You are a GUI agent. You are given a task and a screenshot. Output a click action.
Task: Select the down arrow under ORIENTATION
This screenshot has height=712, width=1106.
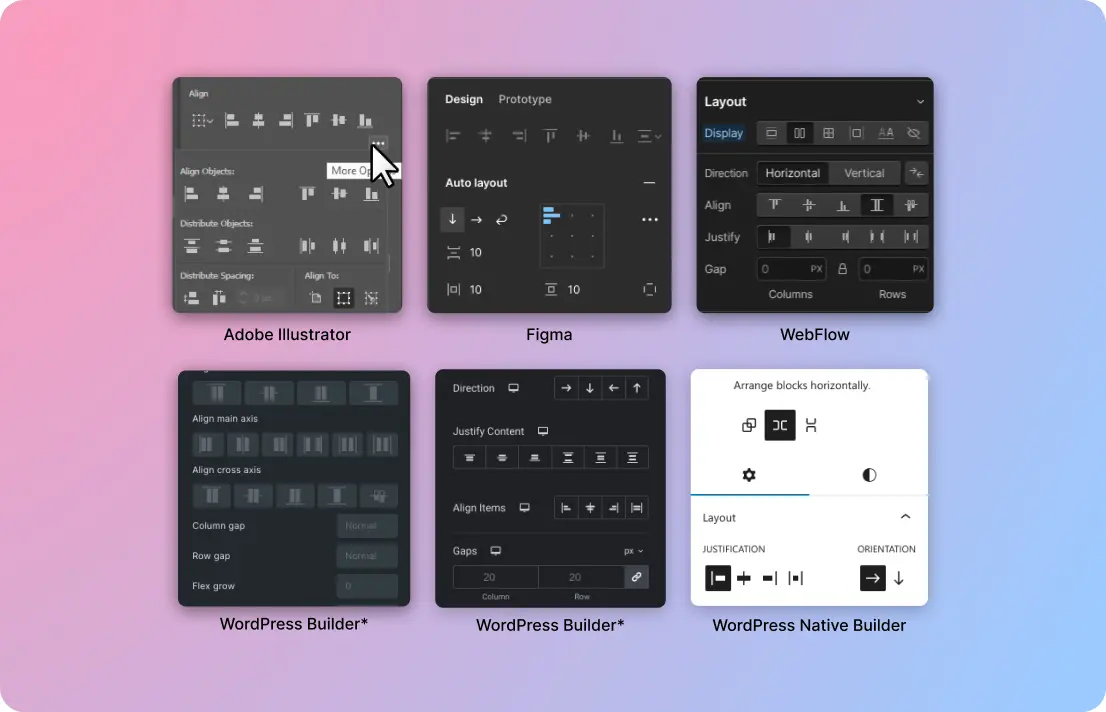[x=899, y=578]
